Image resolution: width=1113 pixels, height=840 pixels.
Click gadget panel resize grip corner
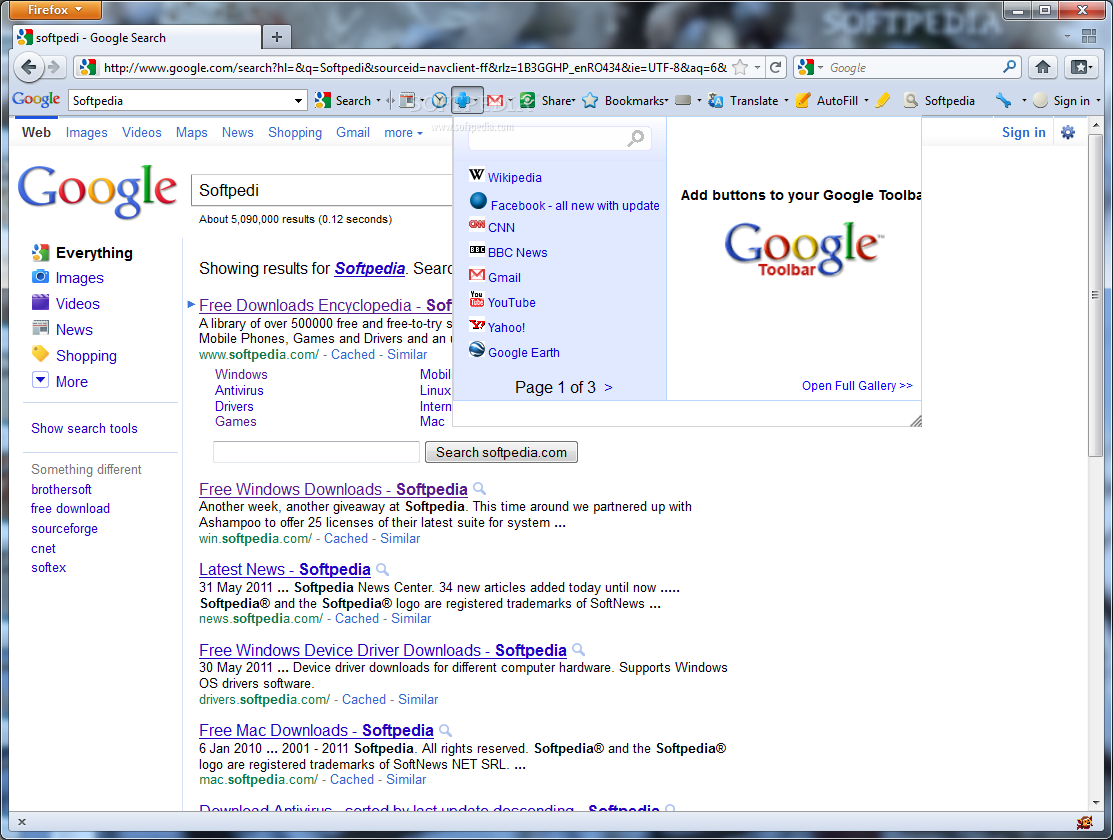tap(916, 420)
